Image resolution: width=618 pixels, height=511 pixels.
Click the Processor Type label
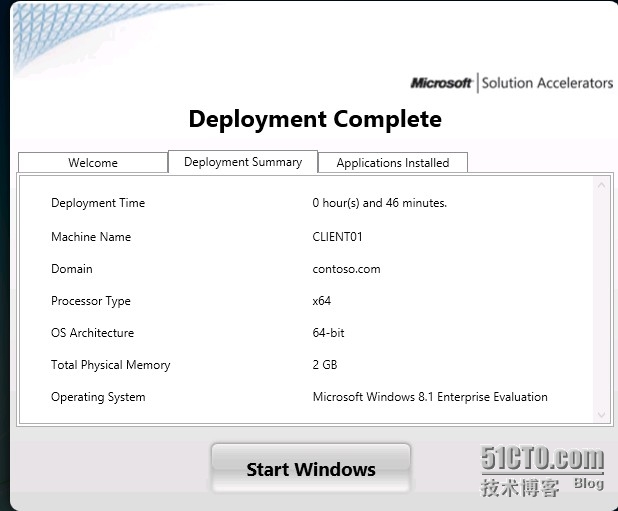click(x=91, y=301)
